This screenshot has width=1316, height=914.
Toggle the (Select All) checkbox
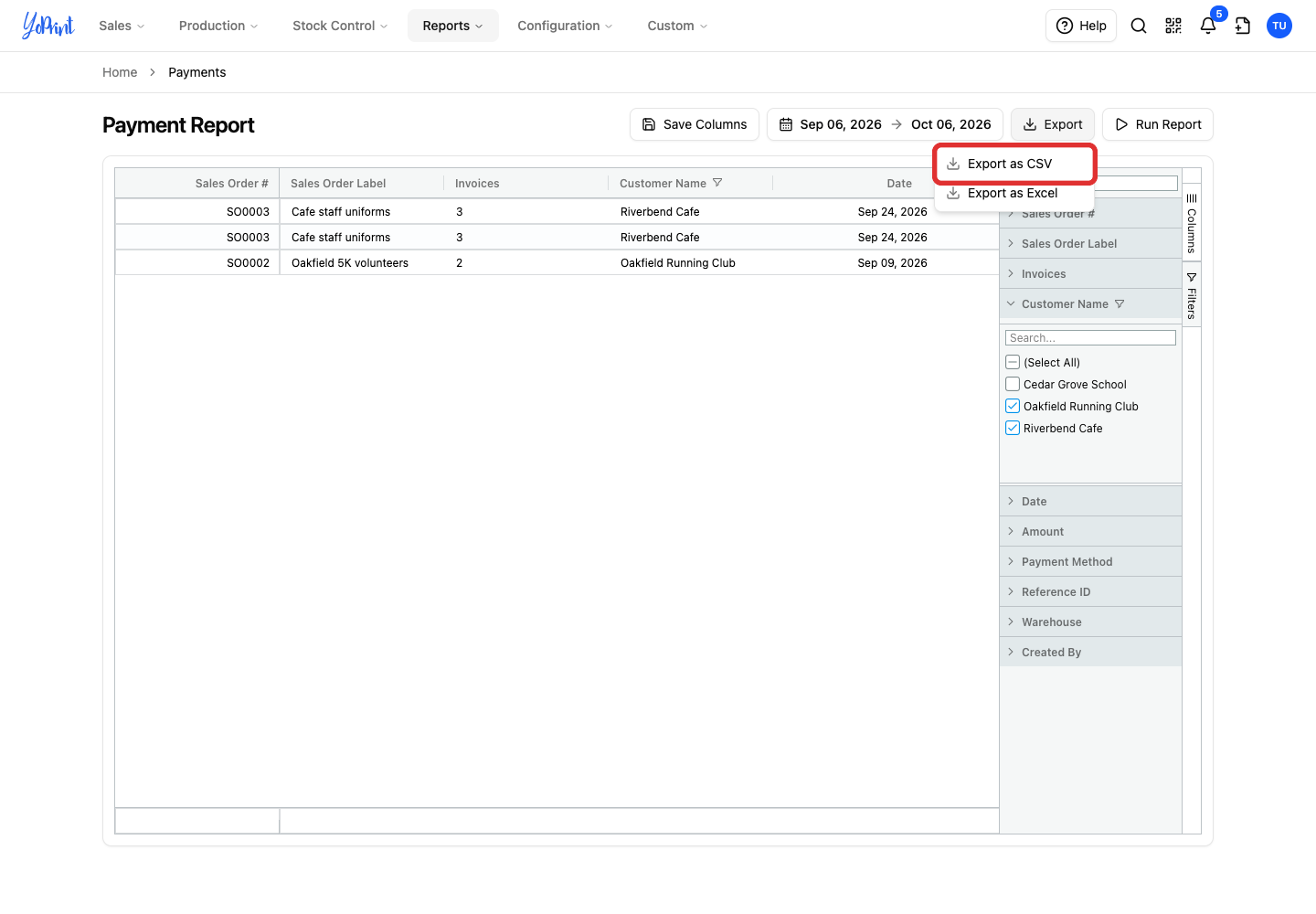coord(1013,362)
